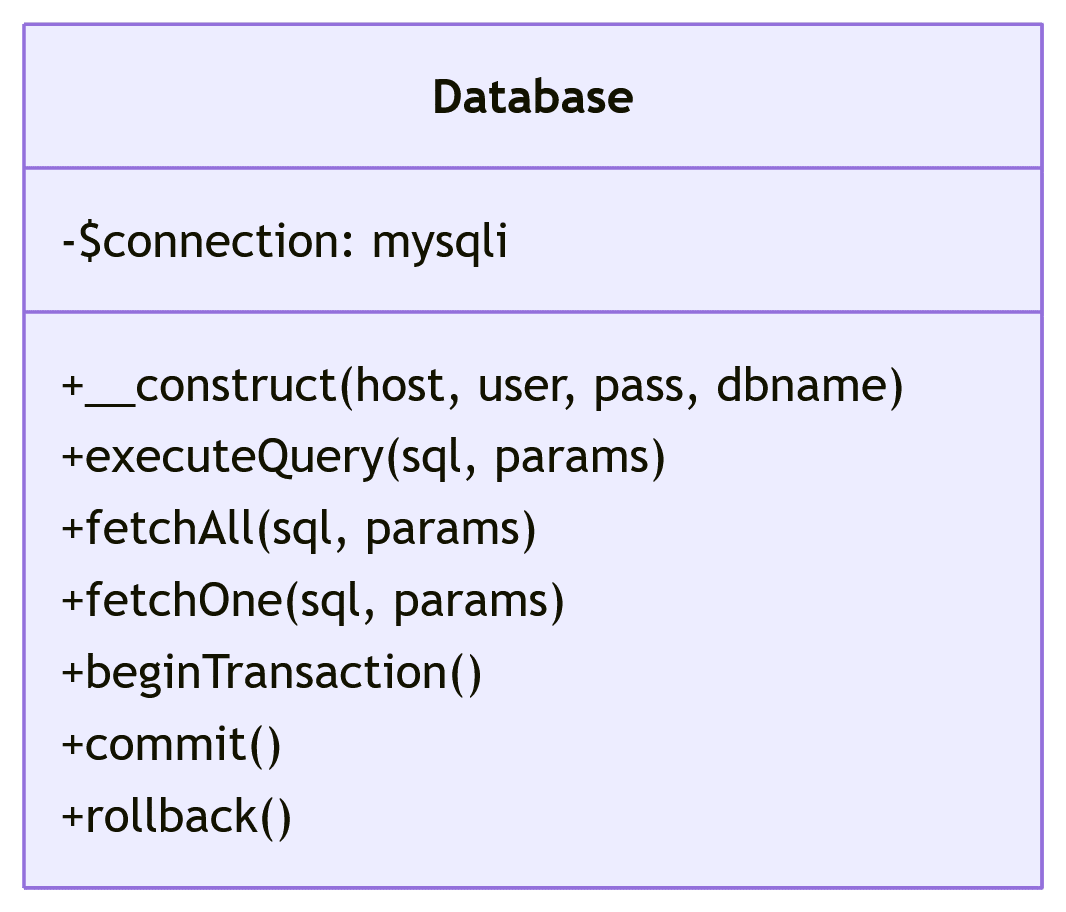Select the +fetchAll method
The height and width of the screenshot is (912, 1066).
click(x=299, y=529)
